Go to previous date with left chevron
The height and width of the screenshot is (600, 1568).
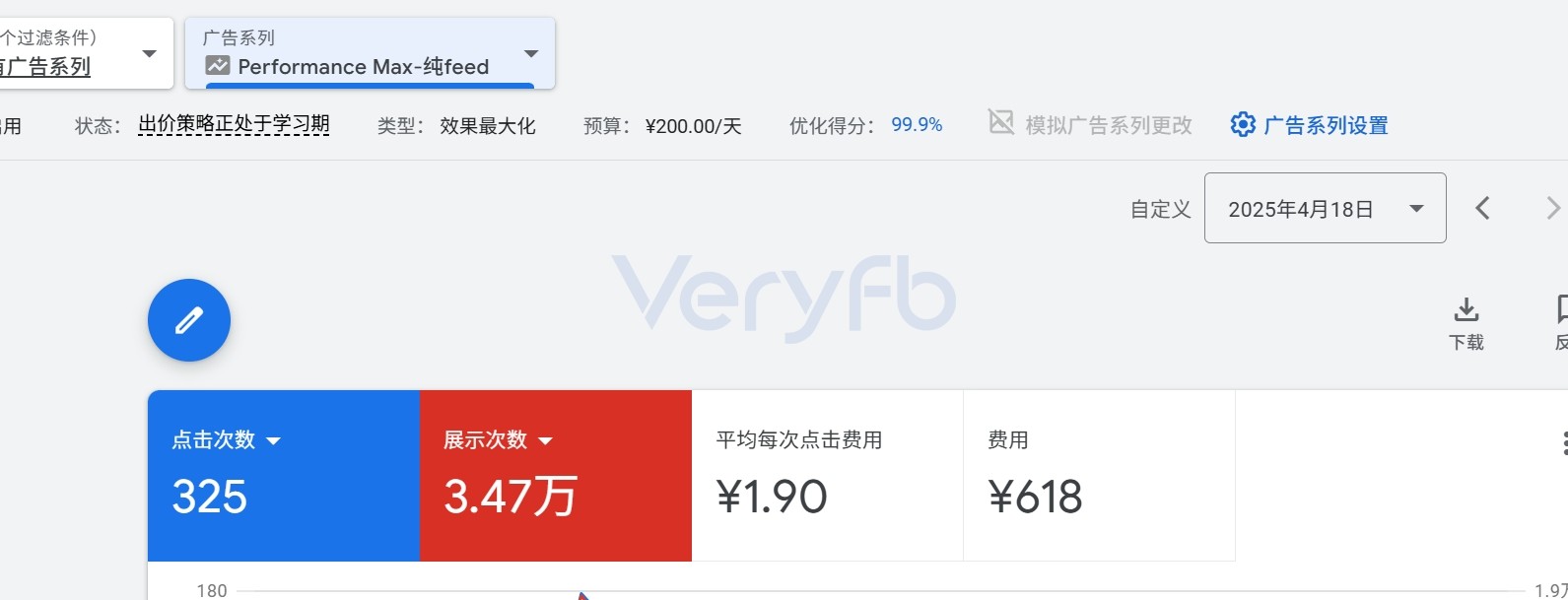[x=1482, y=208]
